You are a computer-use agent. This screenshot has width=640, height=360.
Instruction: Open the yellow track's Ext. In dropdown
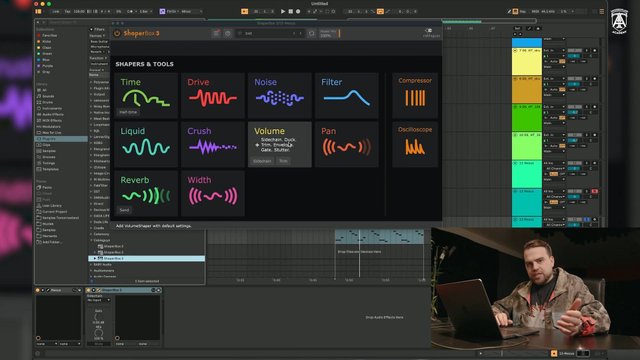pos(554,51)
